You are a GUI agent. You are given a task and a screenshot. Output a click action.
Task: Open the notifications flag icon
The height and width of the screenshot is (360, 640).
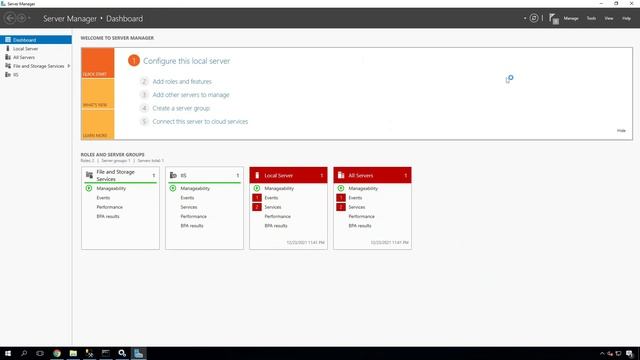point(553,18)
